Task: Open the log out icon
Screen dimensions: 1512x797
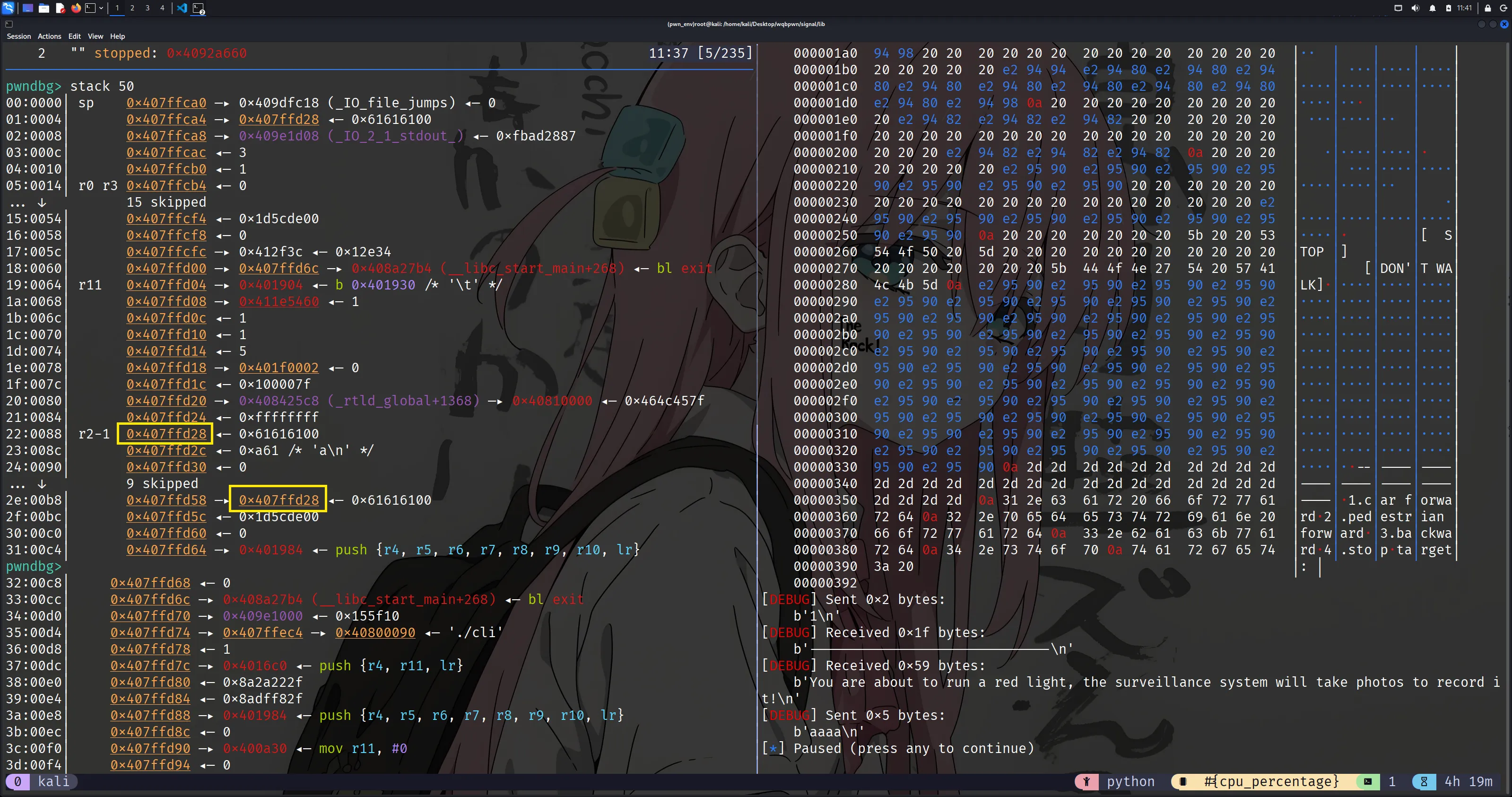Action: pos(1503,8)
